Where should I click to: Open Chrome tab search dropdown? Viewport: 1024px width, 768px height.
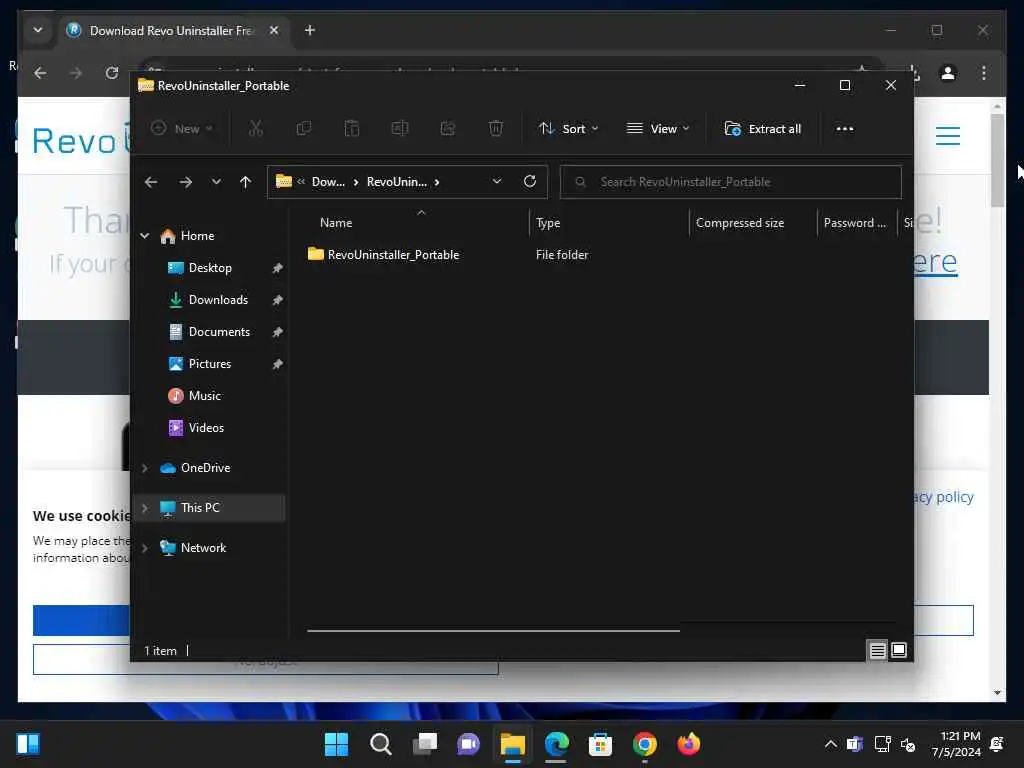[38, 30]
